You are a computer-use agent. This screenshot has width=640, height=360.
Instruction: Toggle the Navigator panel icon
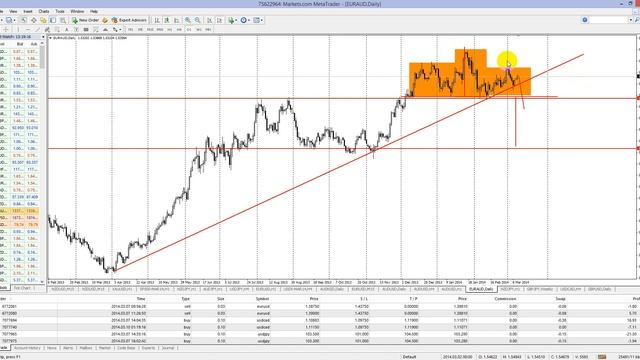tap(43, 20)
